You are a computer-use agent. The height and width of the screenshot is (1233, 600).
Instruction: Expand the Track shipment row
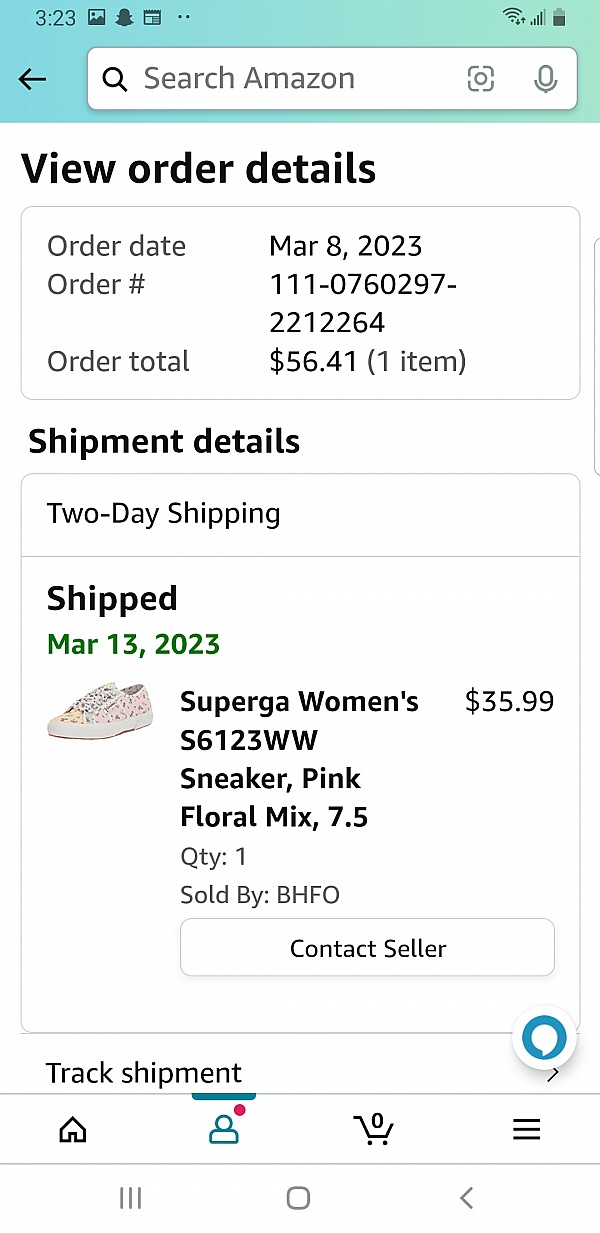tap(144, 1073)
